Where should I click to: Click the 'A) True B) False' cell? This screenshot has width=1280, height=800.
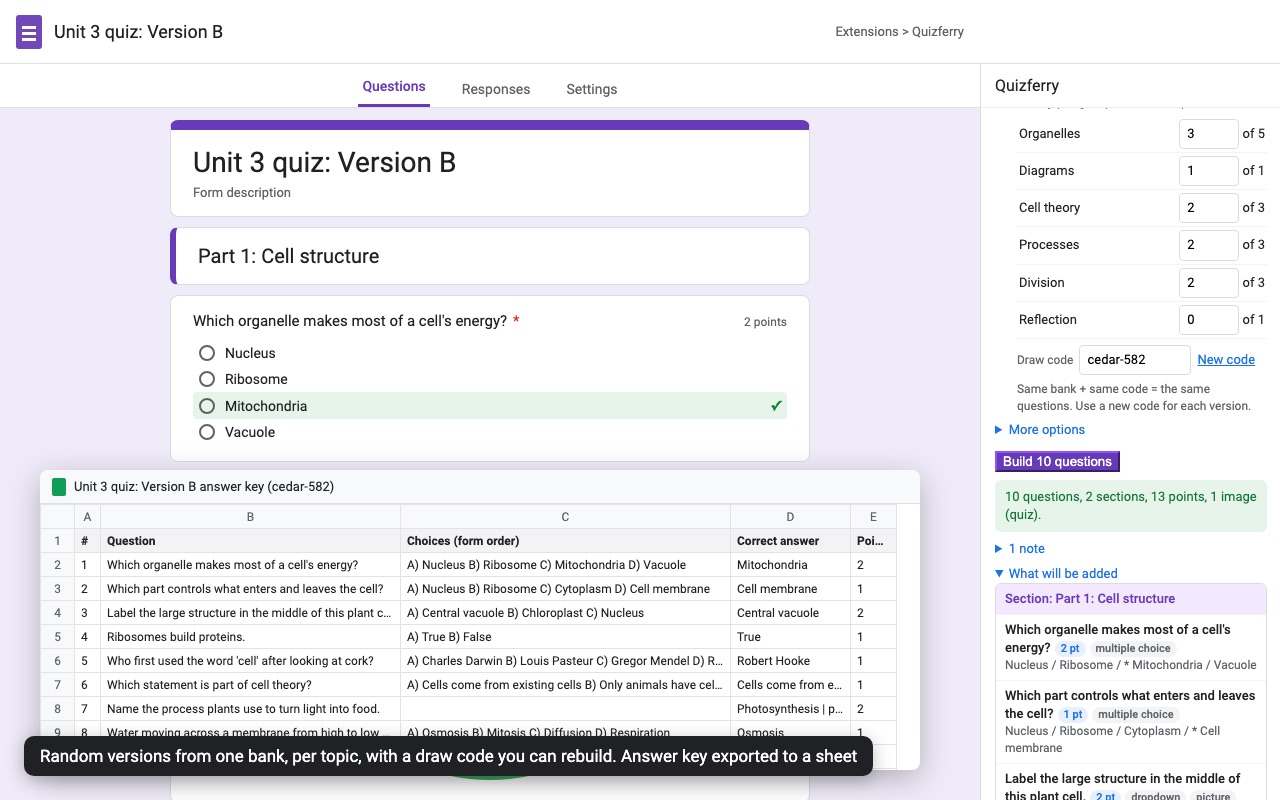click(x=565, y=637)
